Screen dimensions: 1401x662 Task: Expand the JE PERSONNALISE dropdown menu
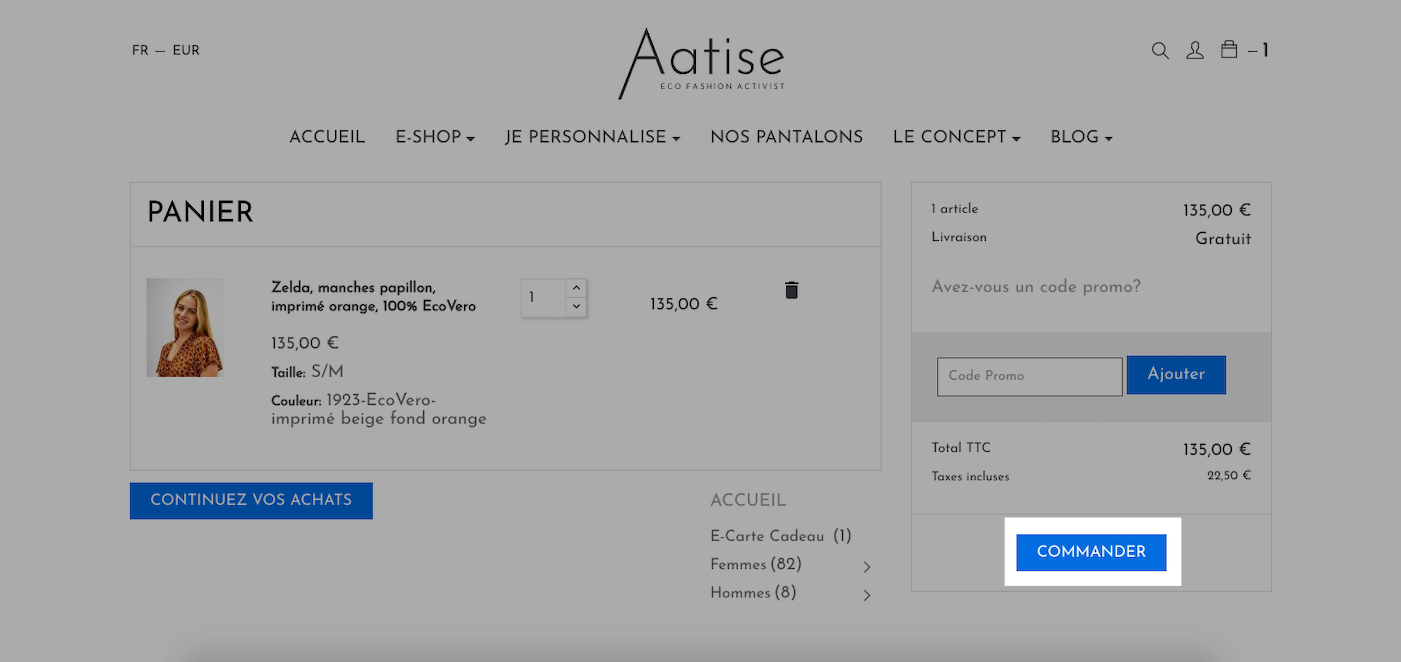click(593, 137)
